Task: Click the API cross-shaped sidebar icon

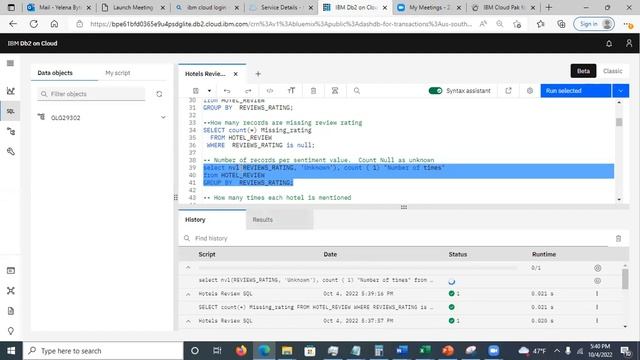Action: click(x=11, y=291)
